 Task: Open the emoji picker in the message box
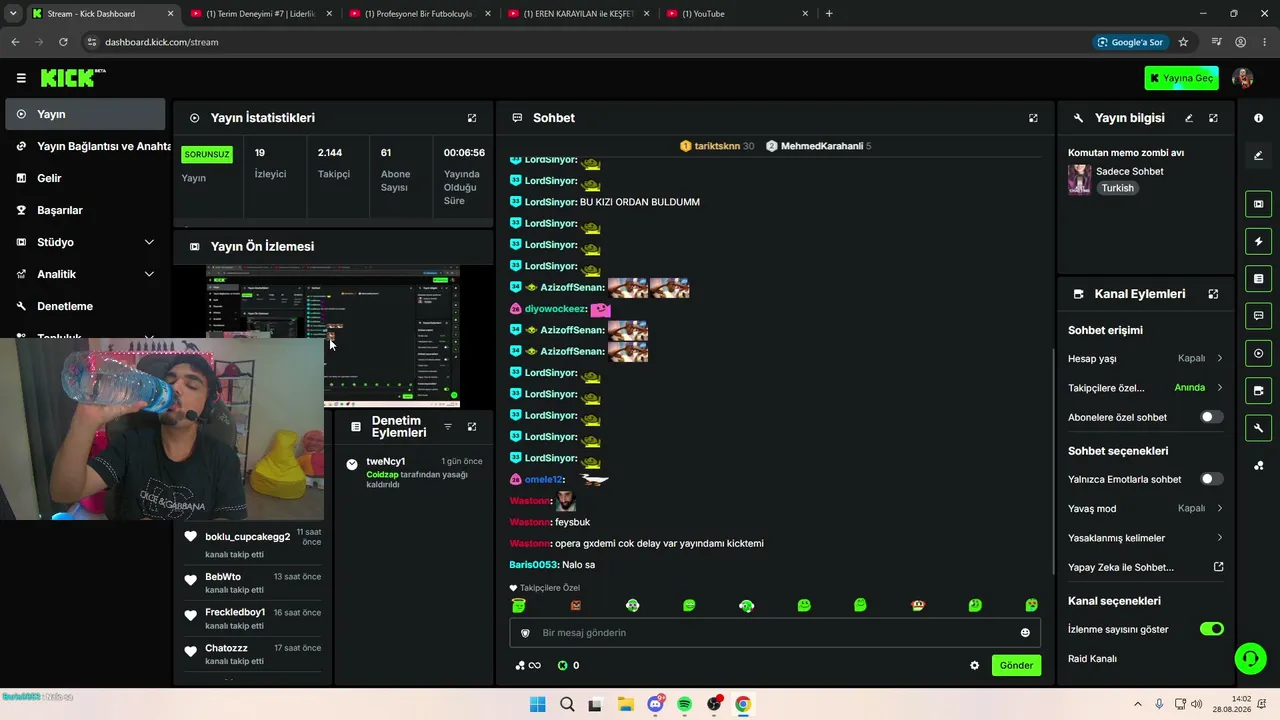click(x=1025, y=633)
